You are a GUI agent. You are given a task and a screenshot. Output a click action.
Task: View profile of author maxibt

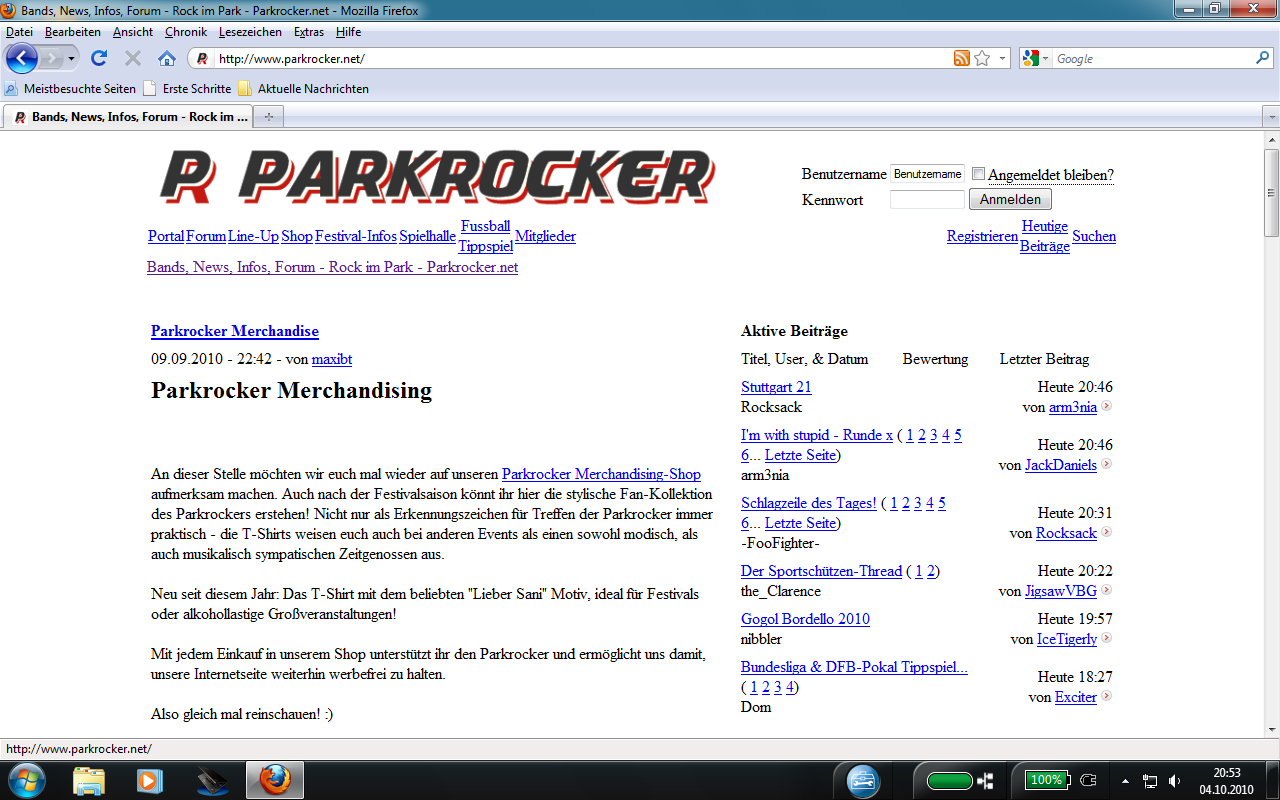coord(332,359)
